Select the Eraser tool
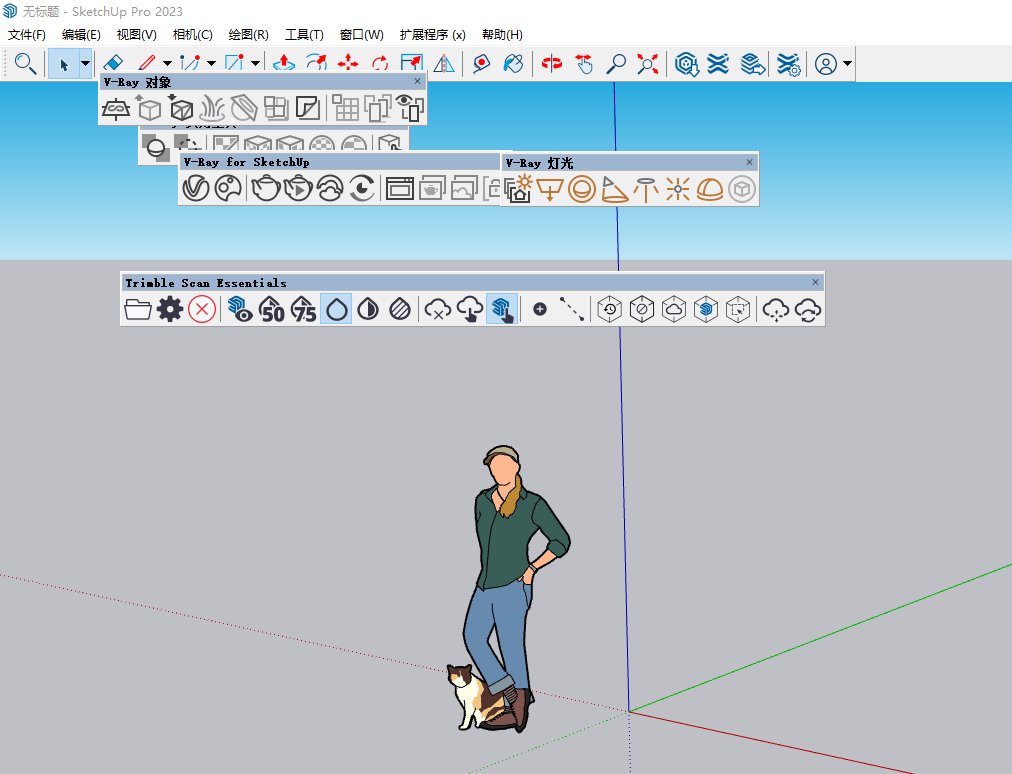Viewport: 1012px width, 774px height. point(113,62)
